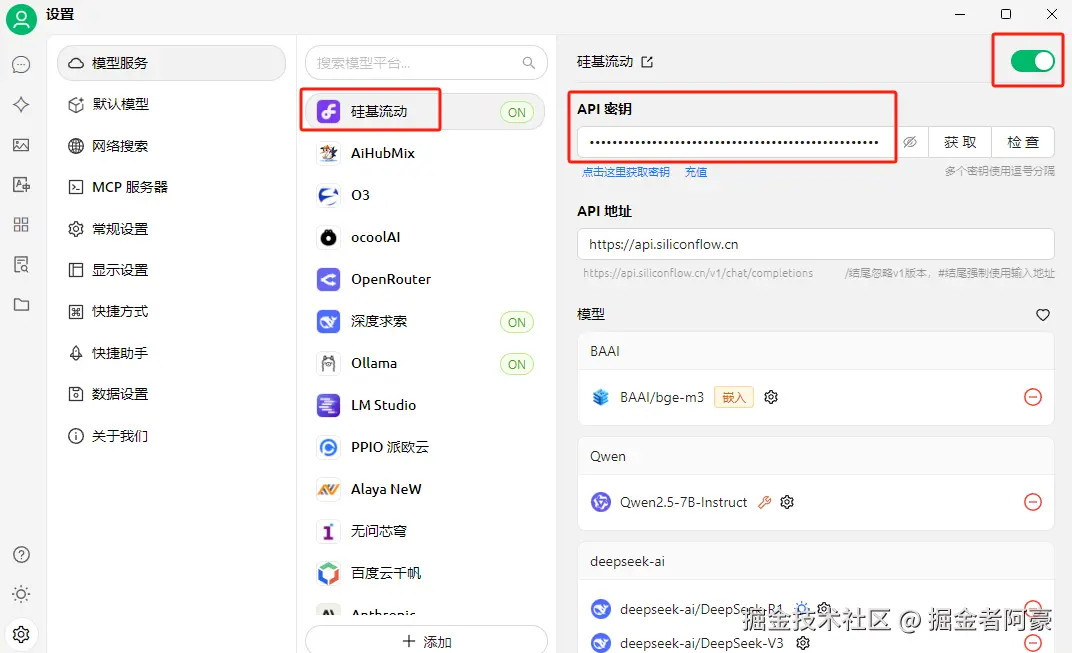This screenshot has width=1072, height=653.
Task: Open 常规设置 settings
Action: (171, 229)
